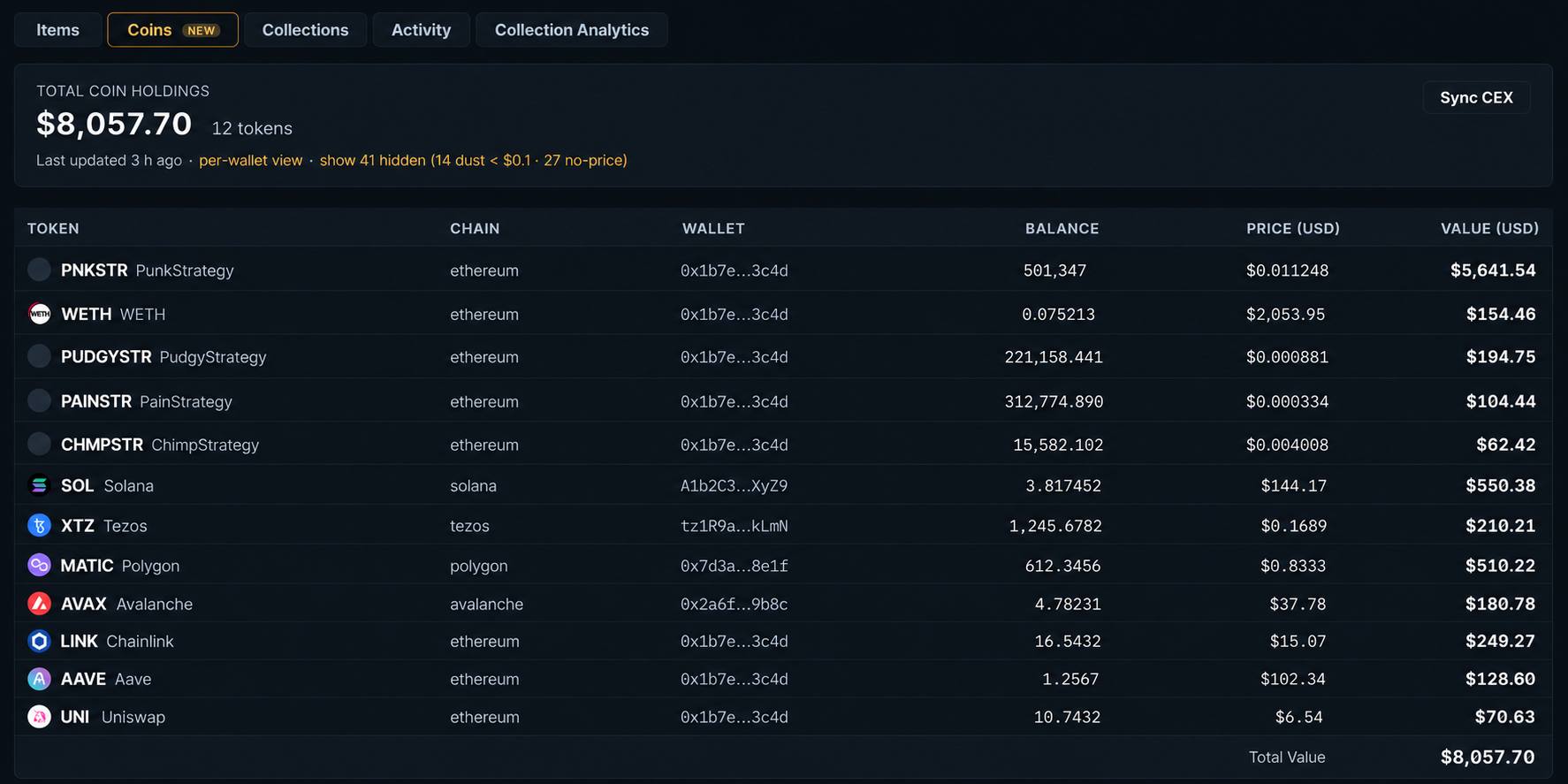Click the MATIC Polygon token icon
The width and height of the screenshot is (1568, 784).
[39, 565]
